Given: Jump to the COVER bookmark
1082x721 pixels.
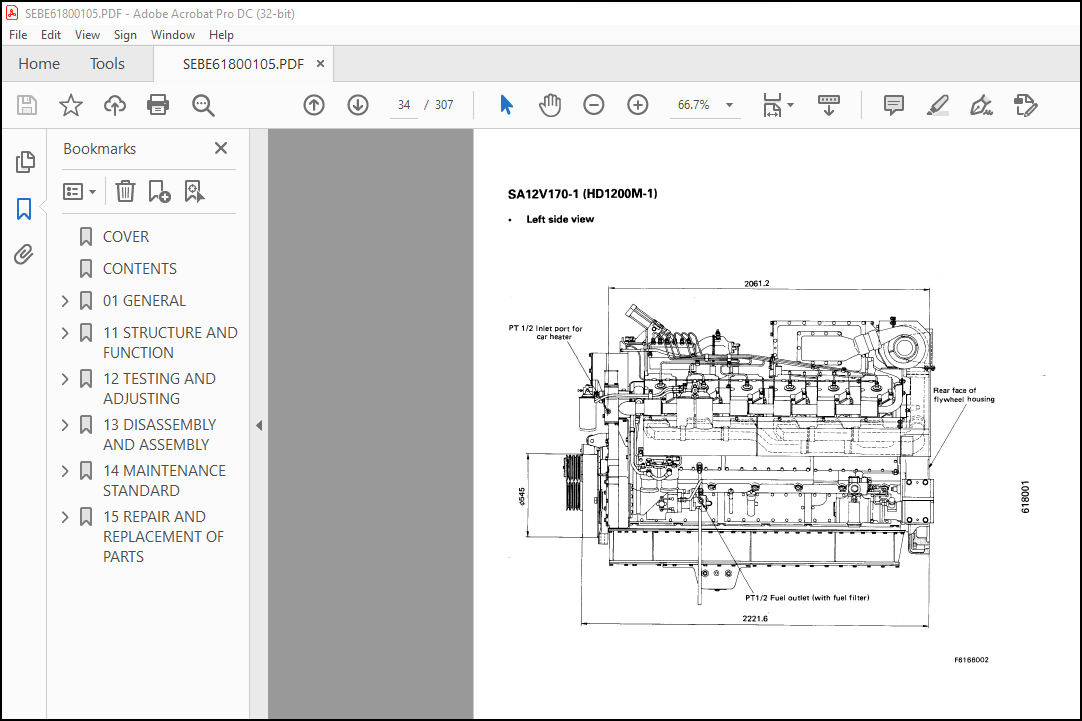Looking at the screenshot, I should [x=126, y=237].
